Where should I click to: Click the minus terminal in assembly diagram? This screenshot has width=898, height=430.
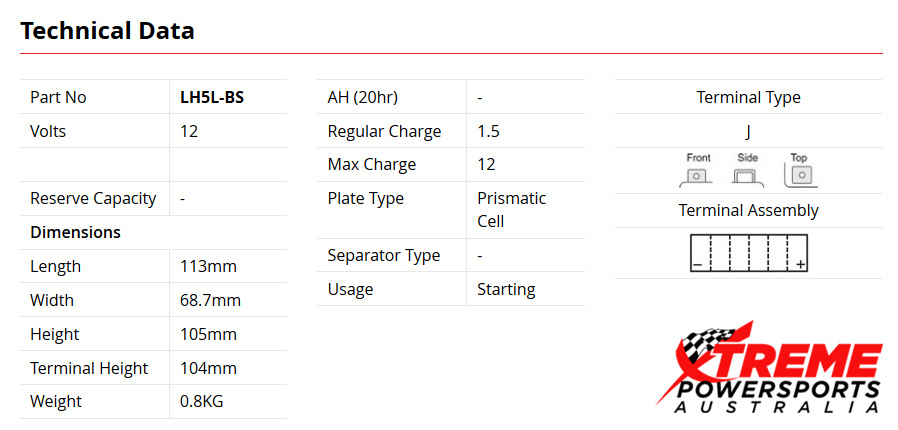coord(696,264)
